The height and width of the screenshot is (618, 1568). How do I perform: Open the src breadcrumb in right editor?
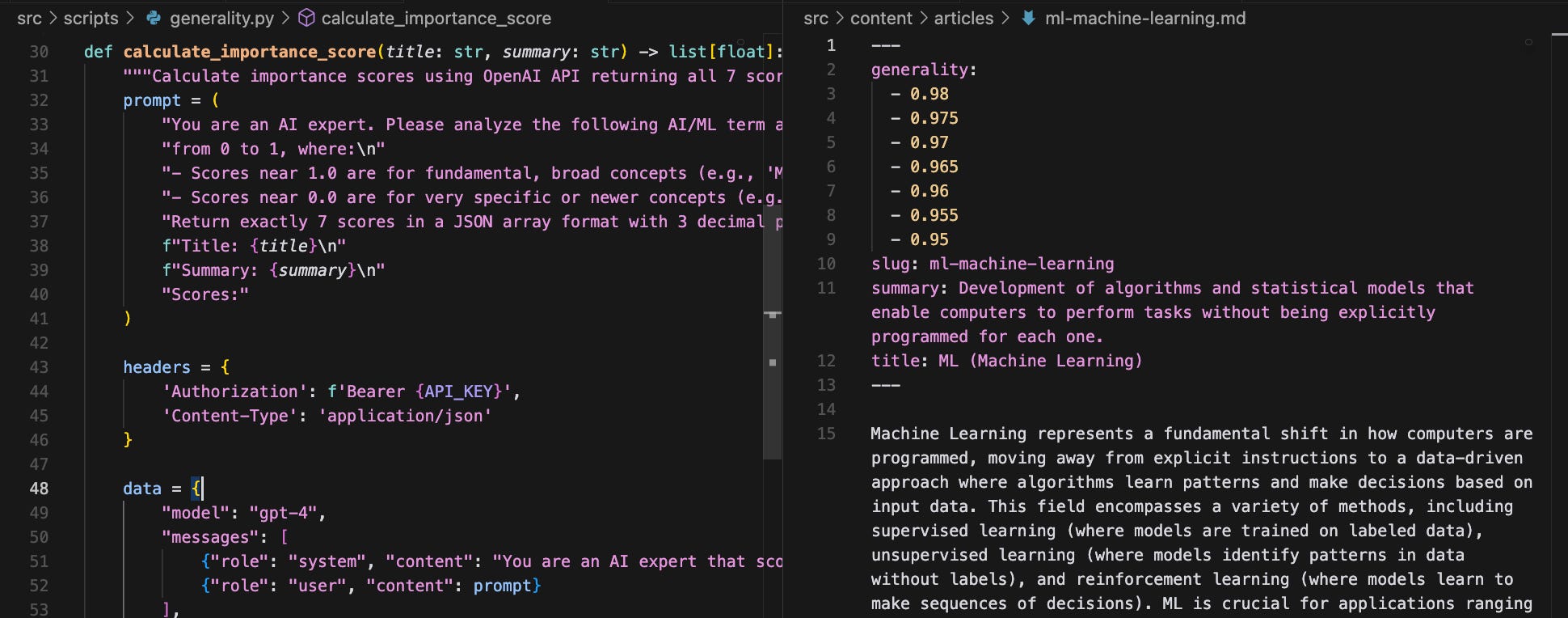816,18
